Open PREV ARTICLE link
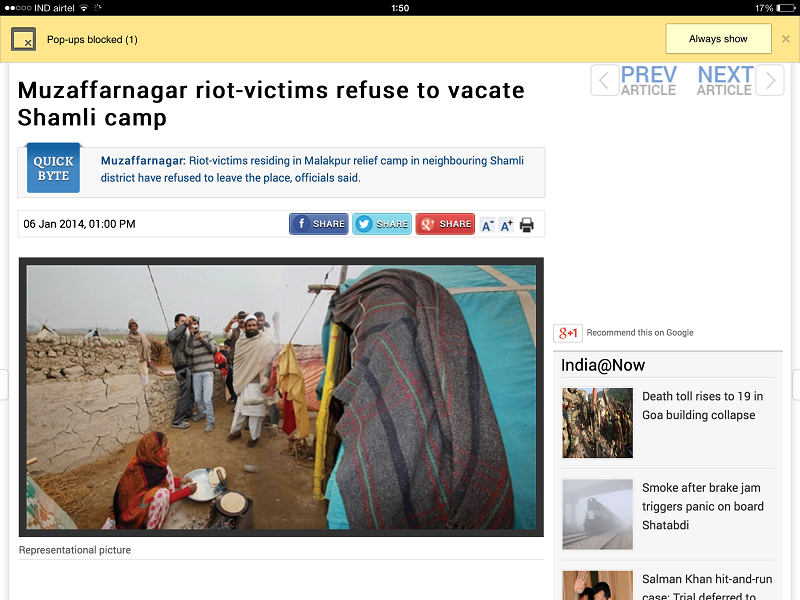The width and height of the screenshot is (800, 600). 648,81
